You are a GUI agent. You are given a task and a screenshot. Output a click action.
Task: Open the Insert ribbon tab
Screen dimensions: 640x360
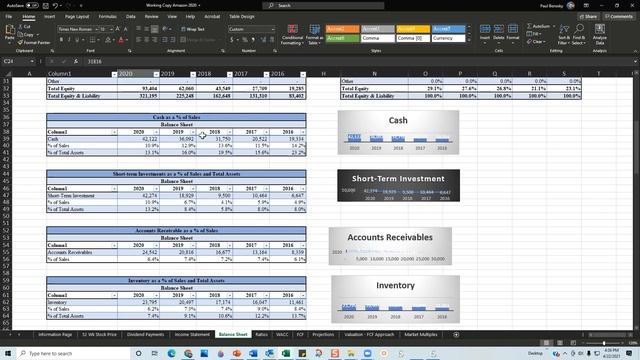tap(49, 17)
